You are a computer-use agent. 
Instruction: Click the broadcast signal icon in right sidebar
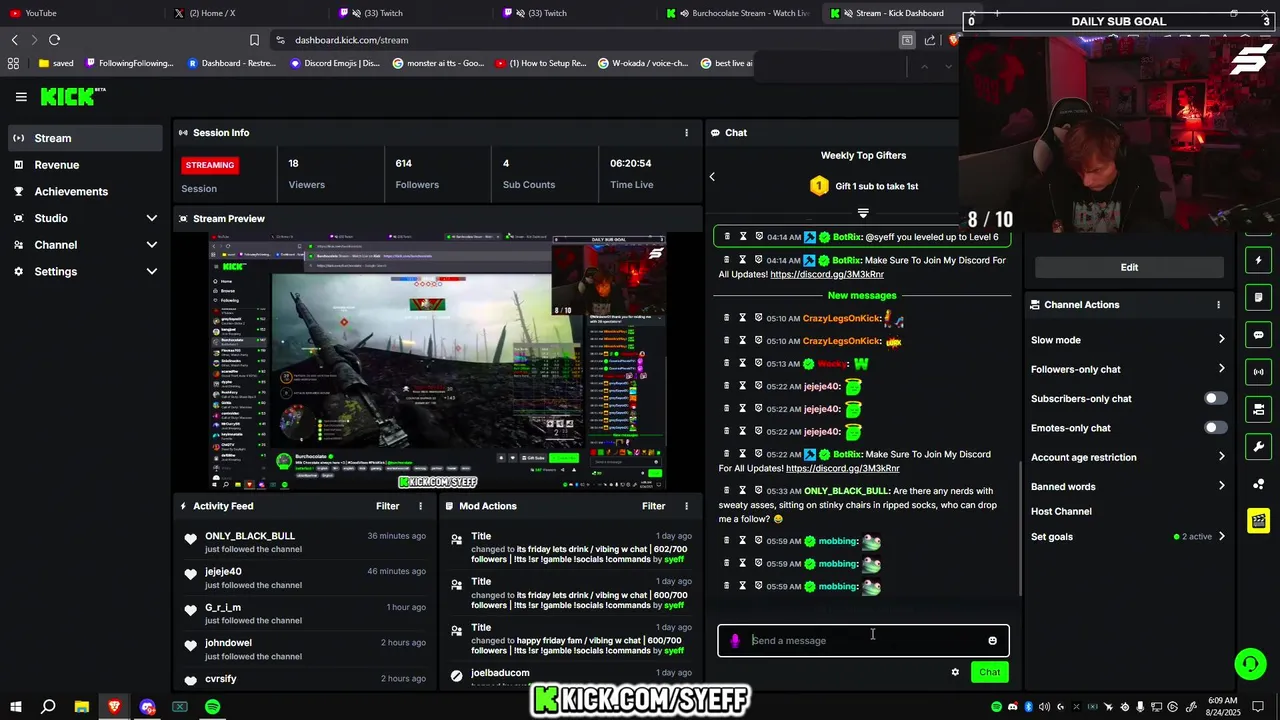click(1259, 372)
